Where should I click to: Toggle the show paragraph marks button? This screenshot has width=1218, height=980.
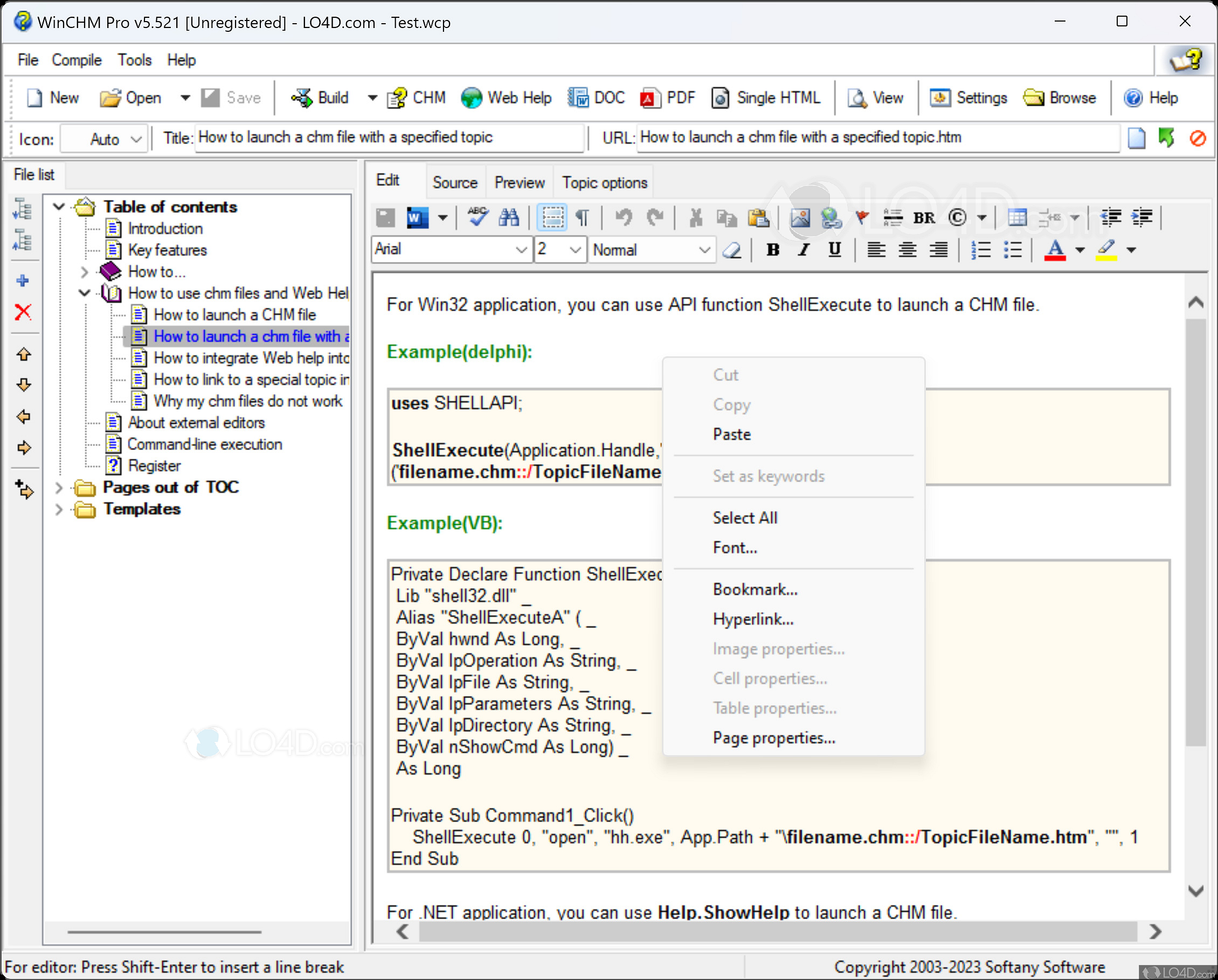[x=583, y=217]
